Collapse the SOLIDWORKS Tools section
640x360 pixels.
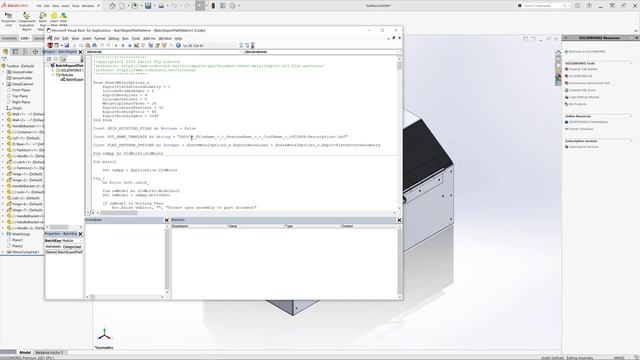point(631,63)
